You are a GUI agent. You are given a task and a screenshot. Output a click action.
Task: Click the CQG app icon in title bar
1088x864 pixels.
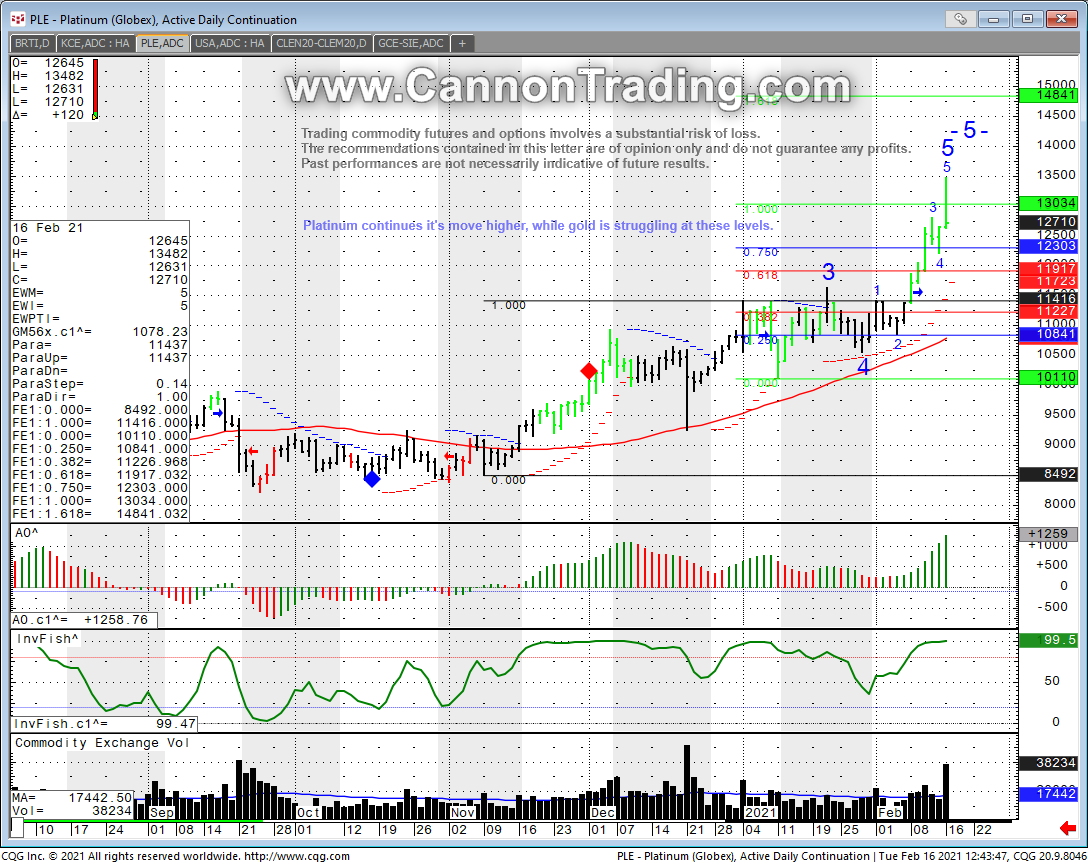coord(17,19)
